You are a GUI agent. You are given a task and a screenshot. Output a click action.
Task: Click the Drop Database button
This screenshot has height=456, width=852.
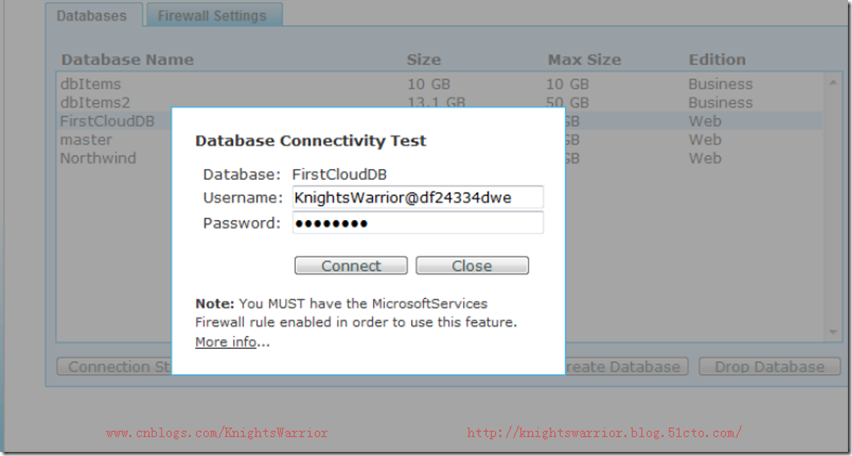[x=769, y=366]
